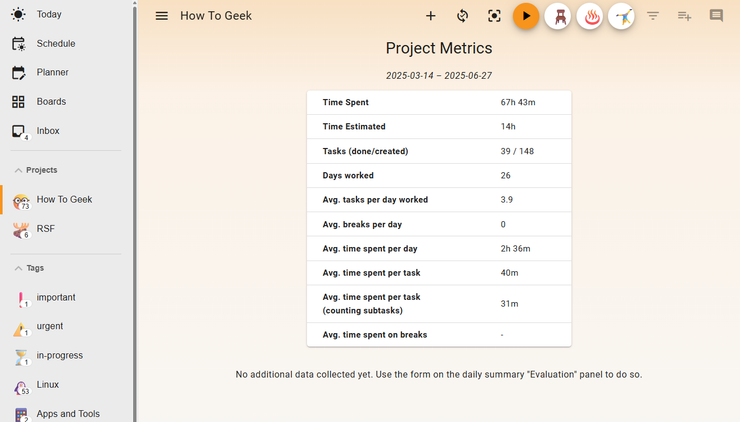Open the Boards grid icon

pos(18,101)
